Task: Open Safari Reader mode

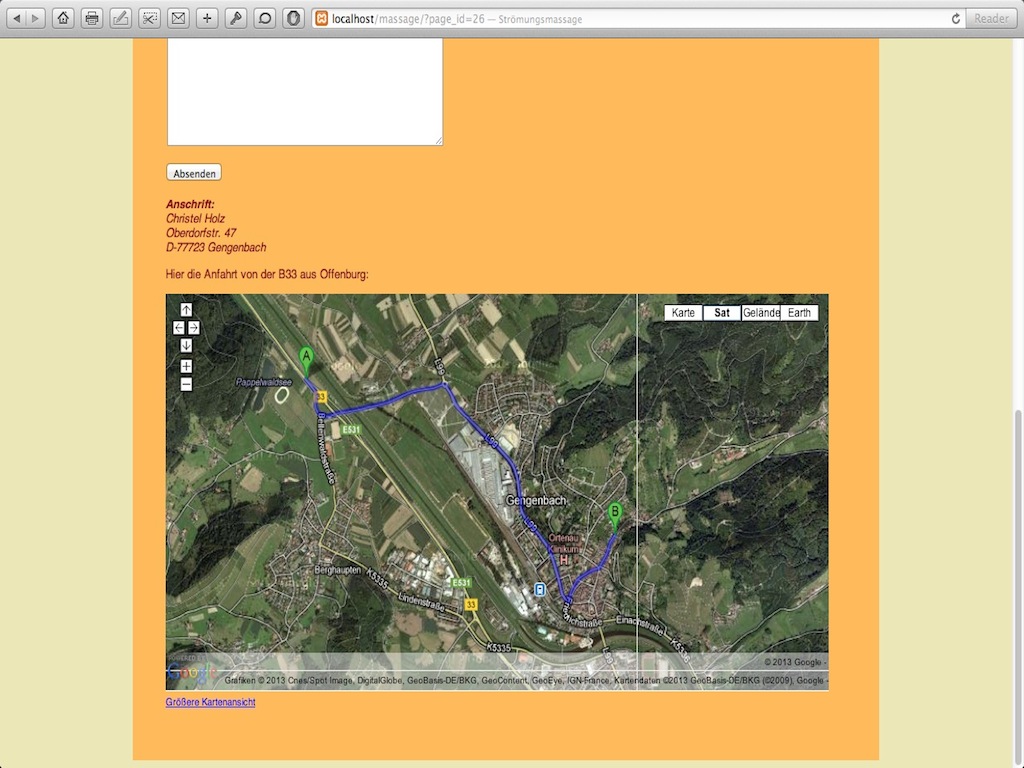Action: tap(991, 18)
